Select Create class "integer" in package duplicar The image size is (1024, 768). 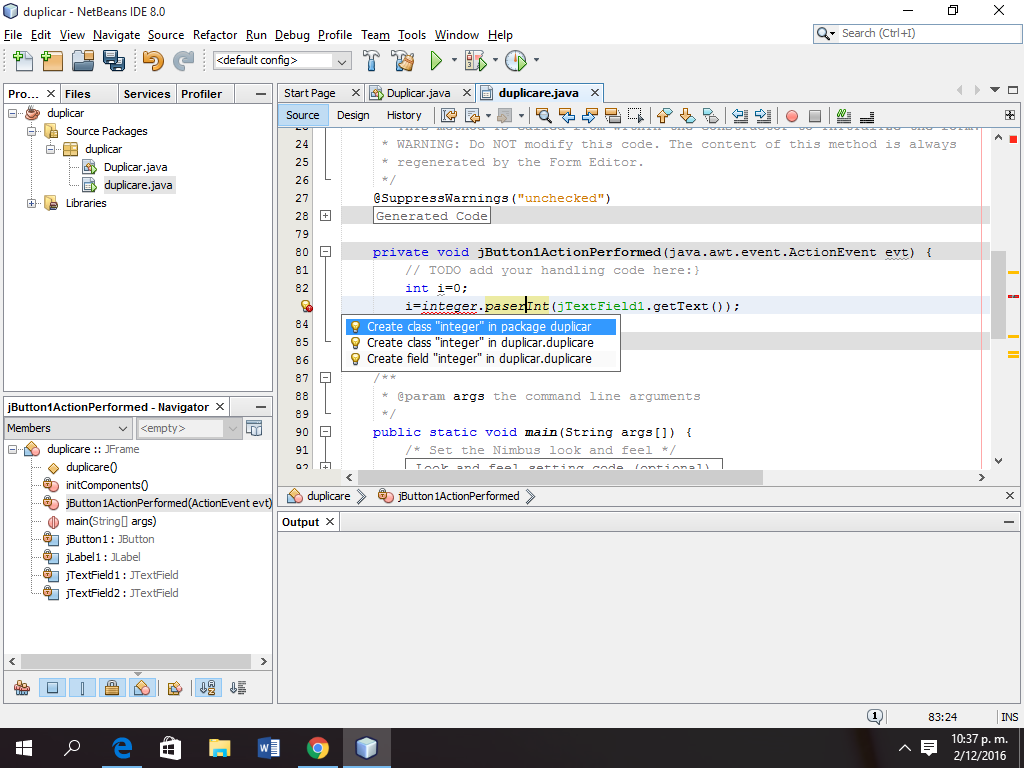(481, 327)
